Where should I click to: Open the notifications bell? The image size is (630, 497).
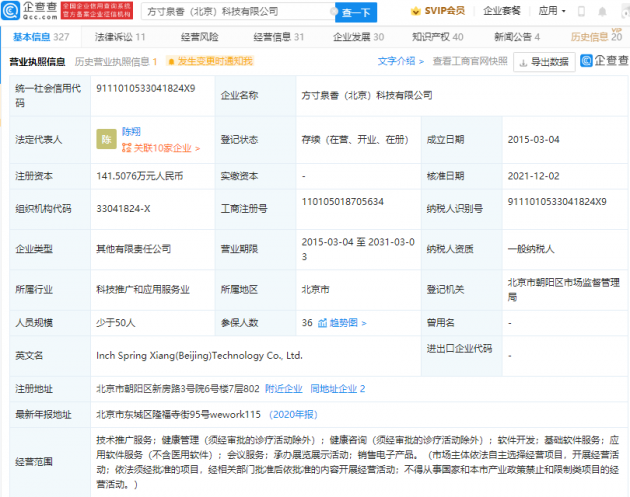pos(602,11)
